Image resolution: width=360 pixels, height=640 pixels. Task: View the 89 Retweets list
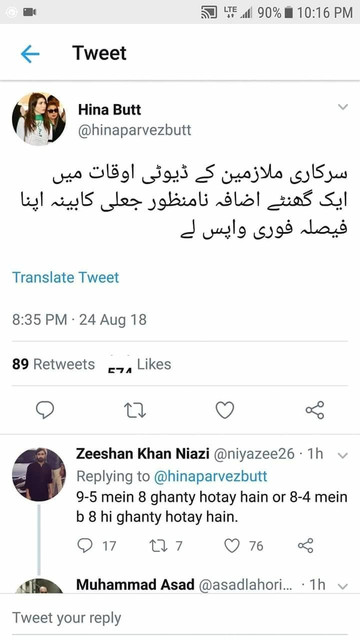point(53,364)
